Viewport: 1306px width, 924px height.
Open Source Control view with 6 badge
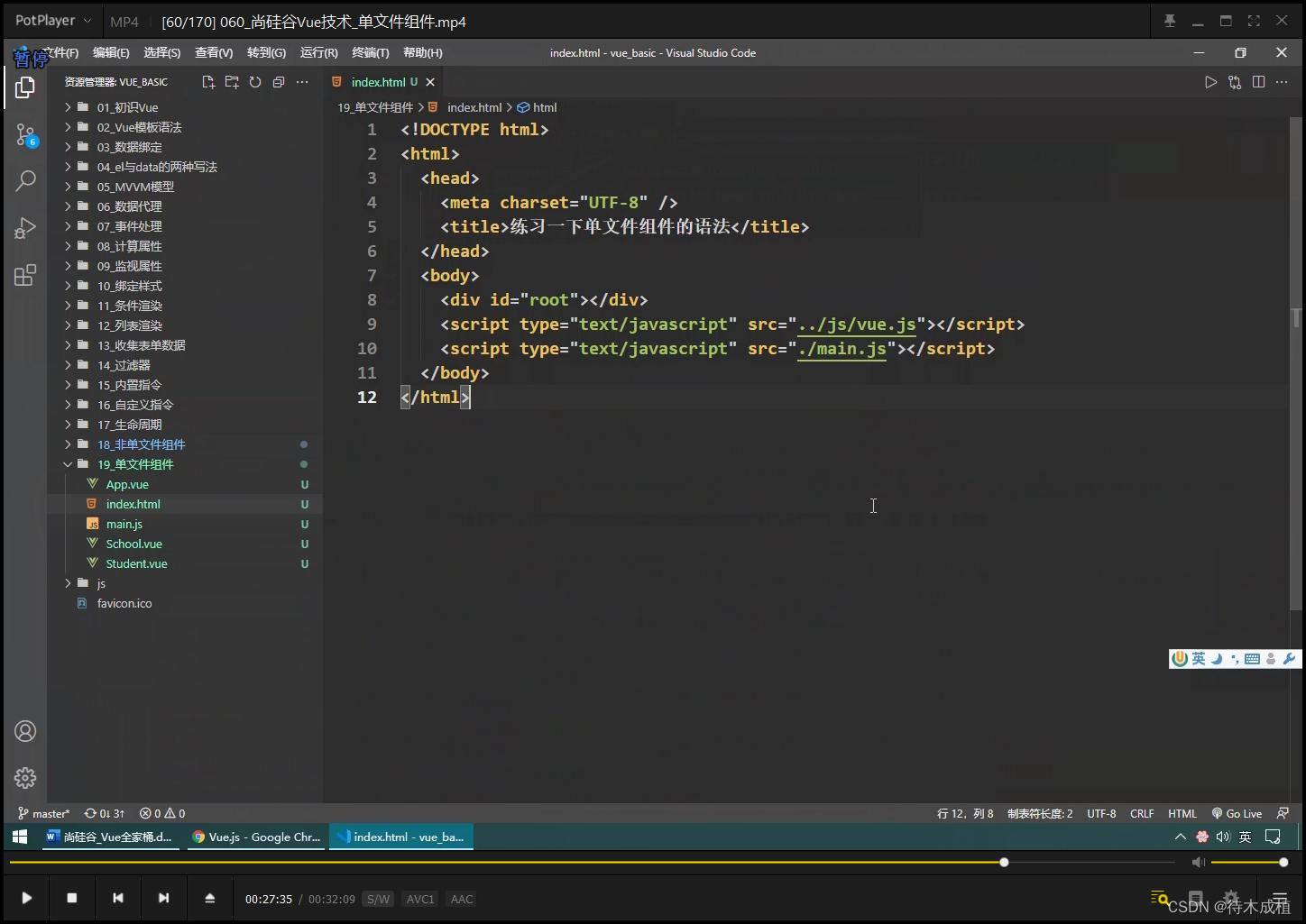point(25,135)
